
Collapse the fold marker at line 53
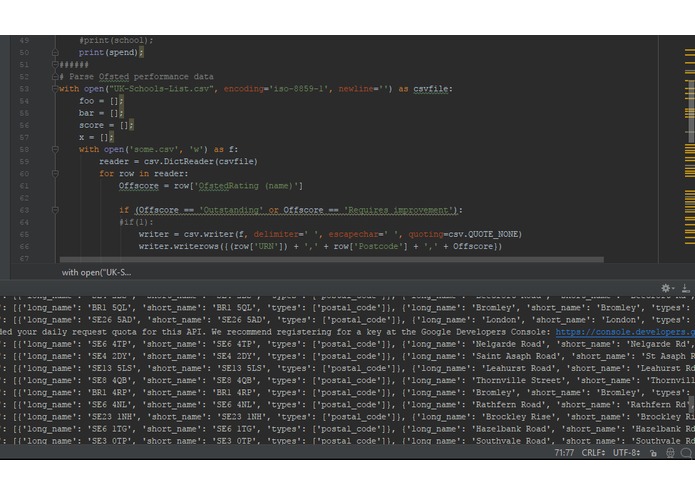click(55, 89)
